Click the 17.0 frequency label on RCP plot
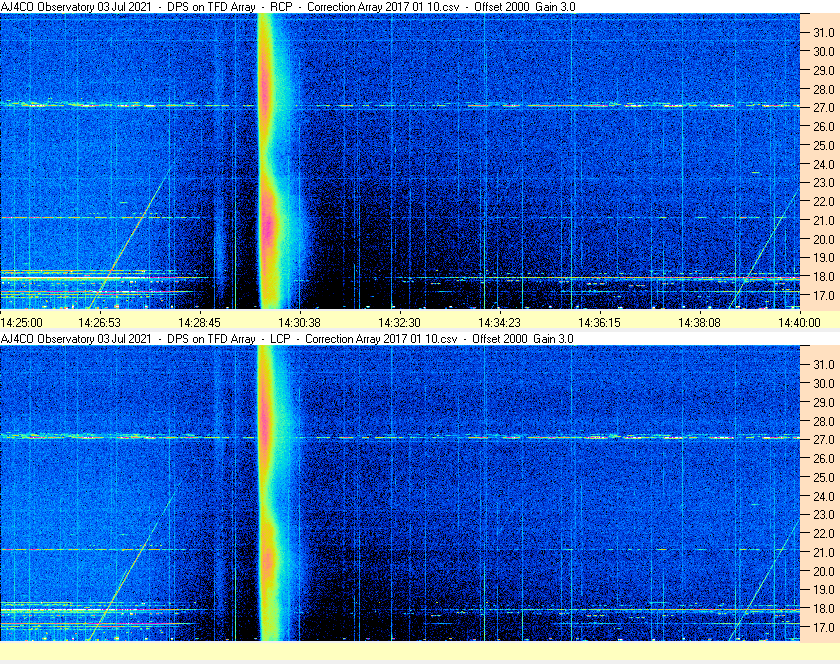Screen dimensions: 840x664 coord(824,296)
